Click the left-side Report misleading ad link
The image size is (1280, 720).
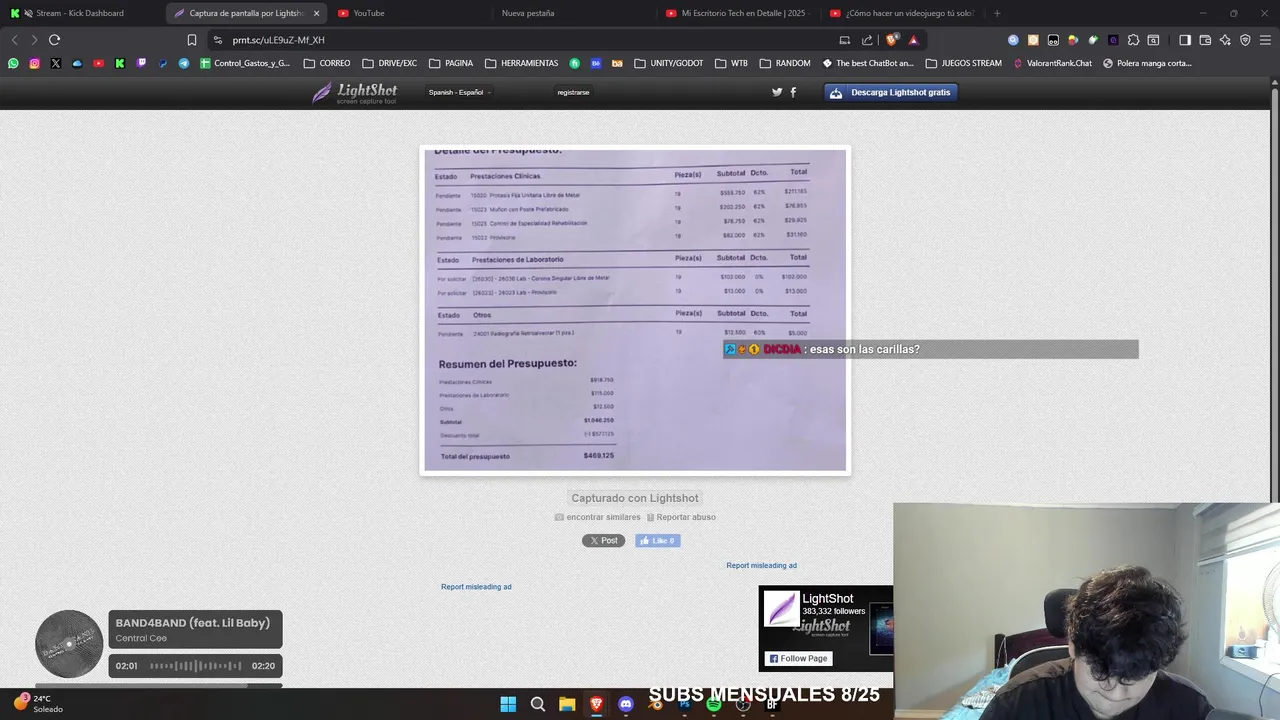coord(476,587)
